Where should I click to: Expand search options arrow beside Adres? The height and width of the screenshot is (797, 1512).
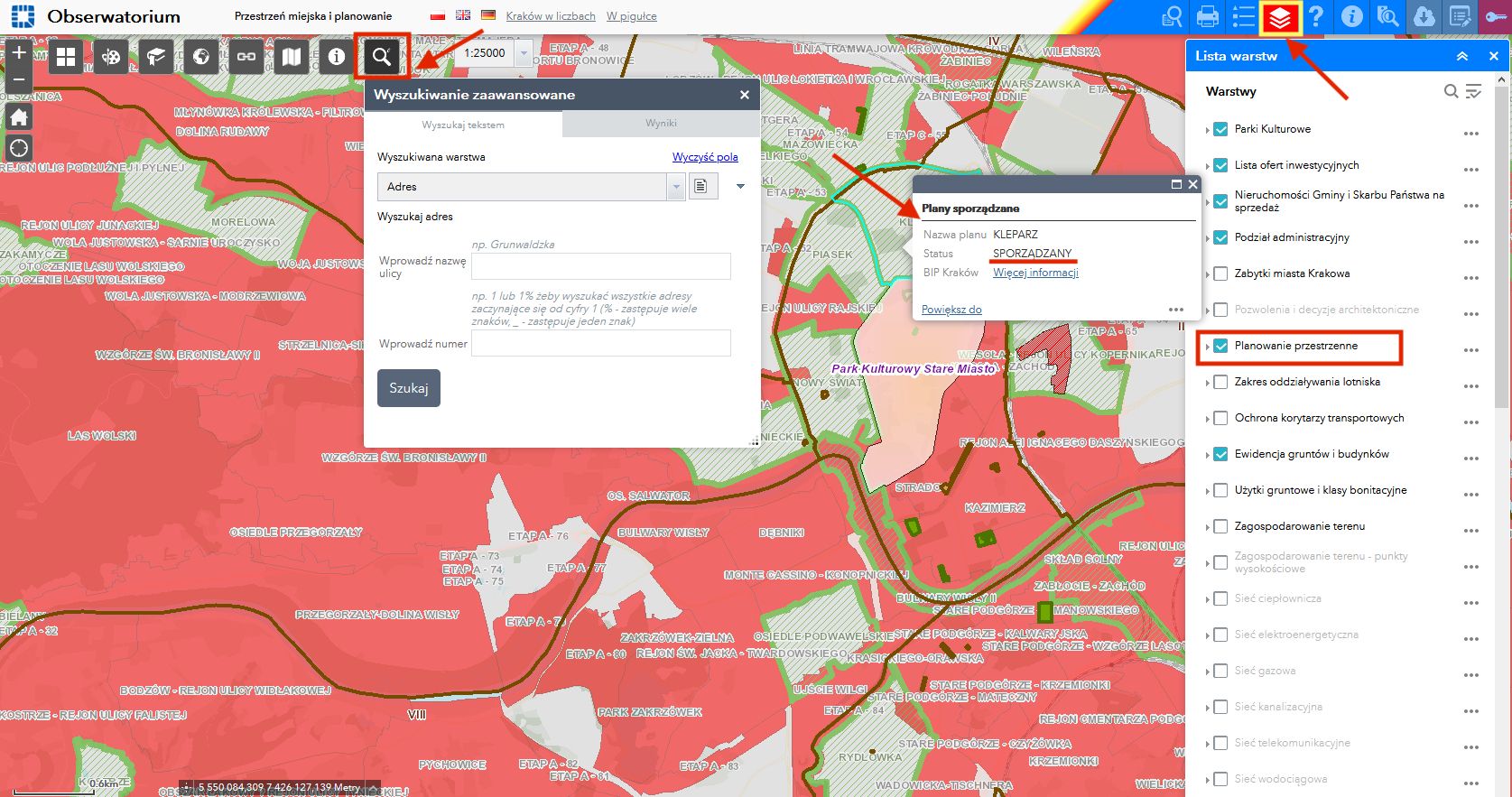coord(740,186)
